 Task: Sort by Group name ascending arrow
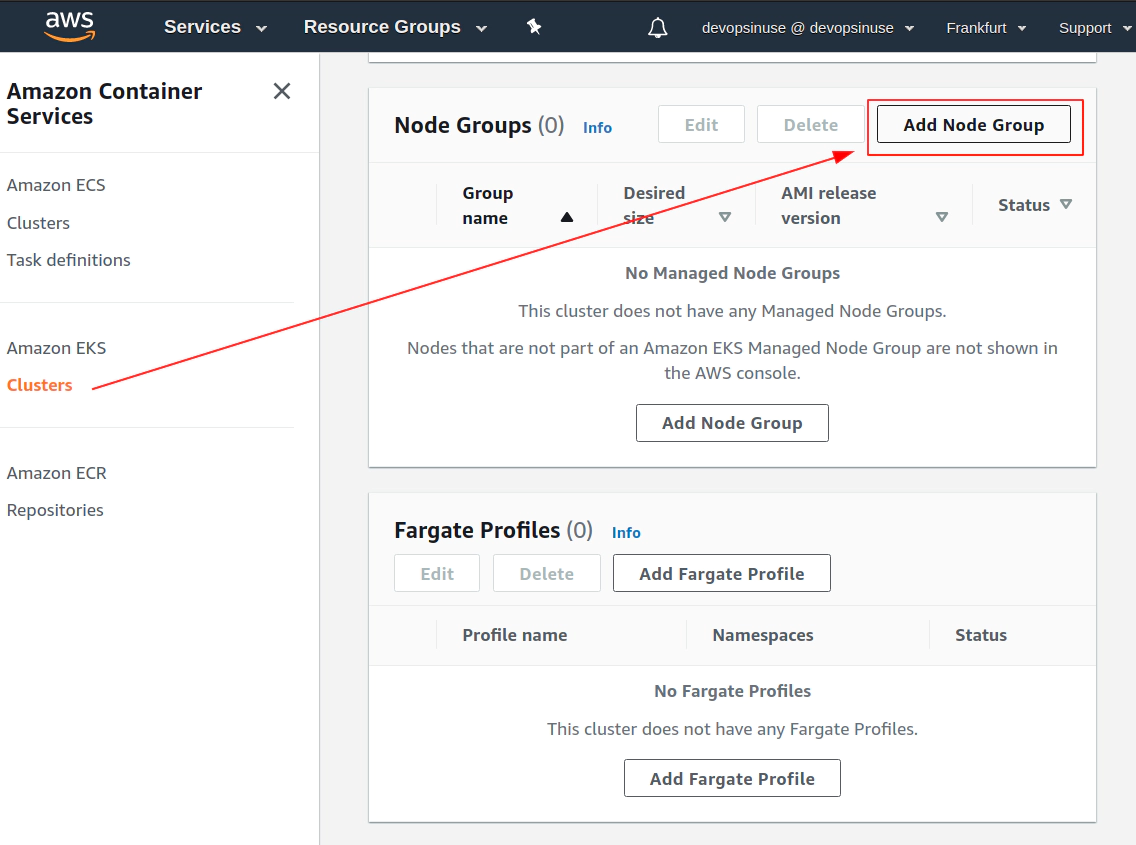point(567,217)
